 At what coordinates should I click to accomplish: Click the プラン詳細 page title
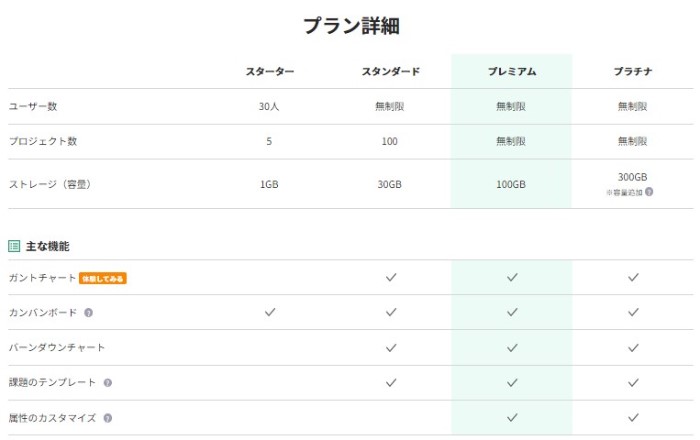(x=351, y=25)
